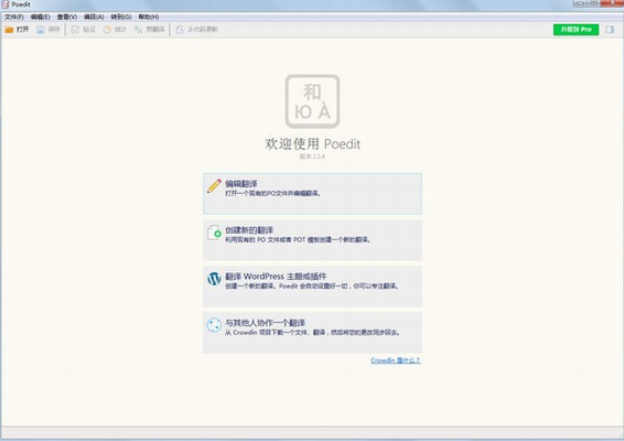The image size is (624, 441).
Task: Click the 预翻译 pre-translate toolbar icon
Action: [x=138, y=29]
